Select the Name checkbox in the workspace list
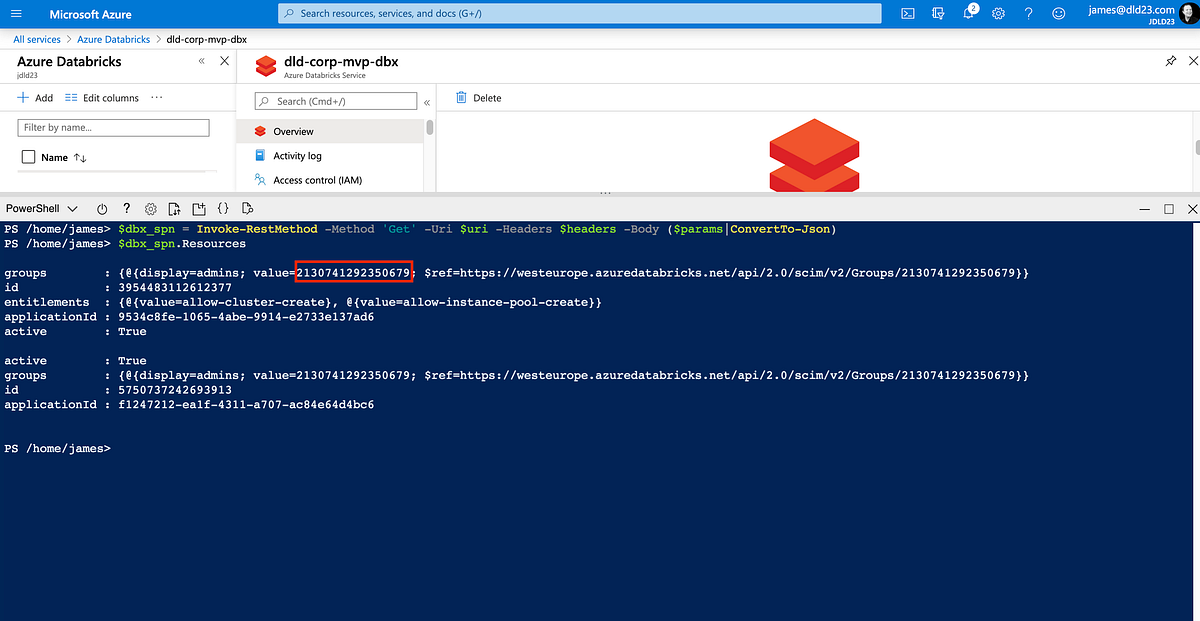Image resolution: width=1200 pixels, height=621 pixels. point(28,157)
